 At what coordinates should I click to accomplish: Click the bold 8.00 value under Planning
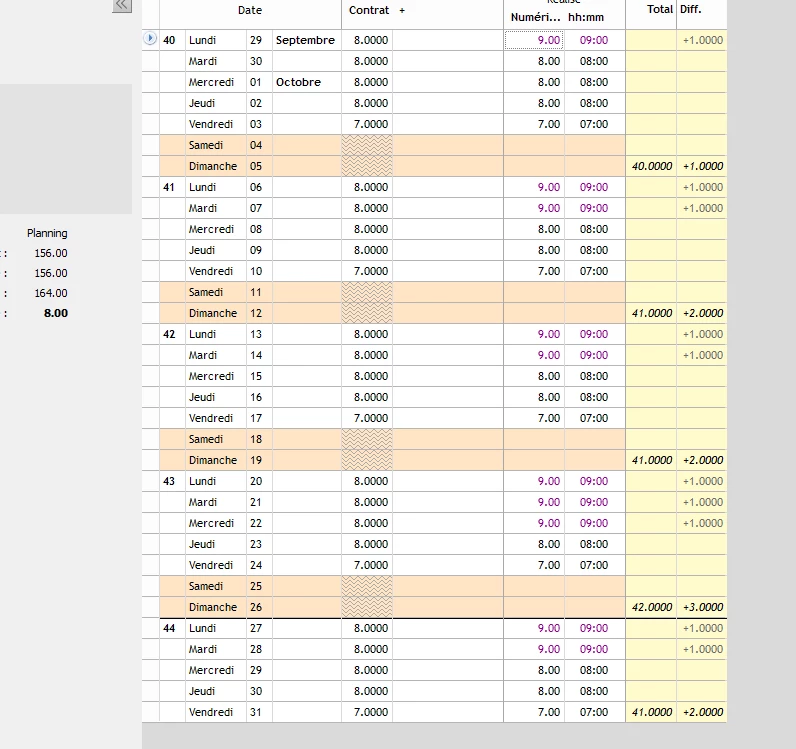56,313
